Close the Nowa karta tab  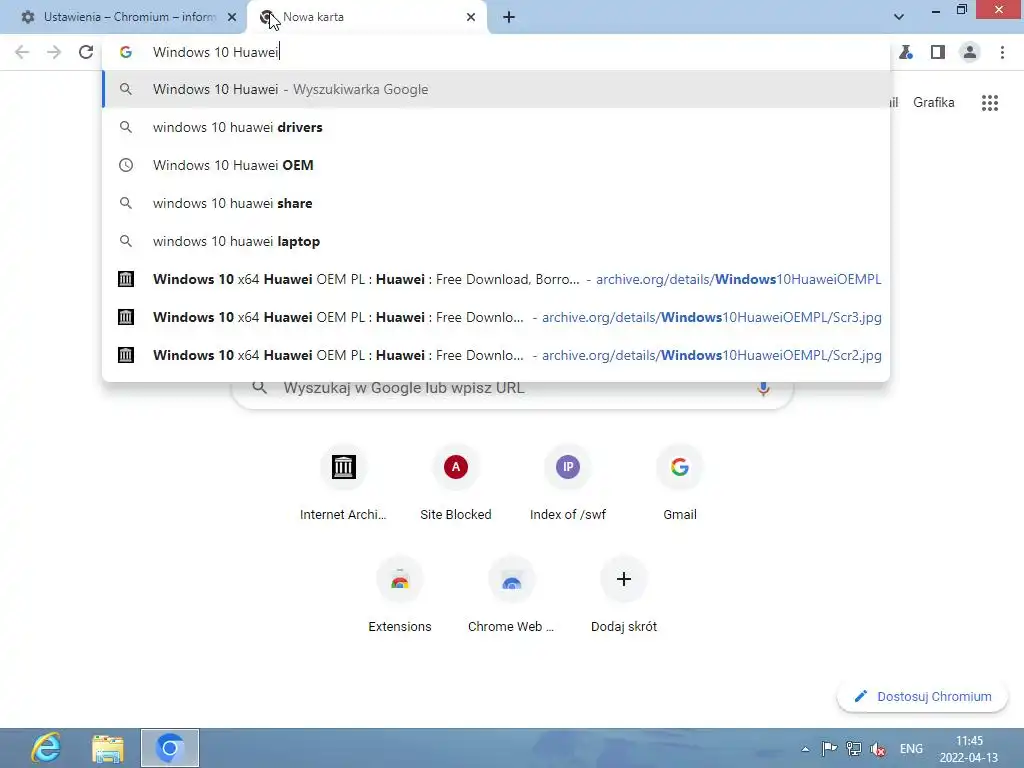(471, 17)
